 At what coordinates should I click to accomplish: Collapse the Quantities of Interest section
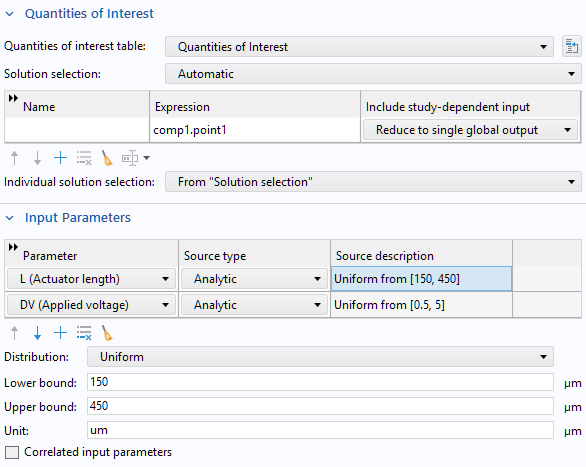[10, 14]
